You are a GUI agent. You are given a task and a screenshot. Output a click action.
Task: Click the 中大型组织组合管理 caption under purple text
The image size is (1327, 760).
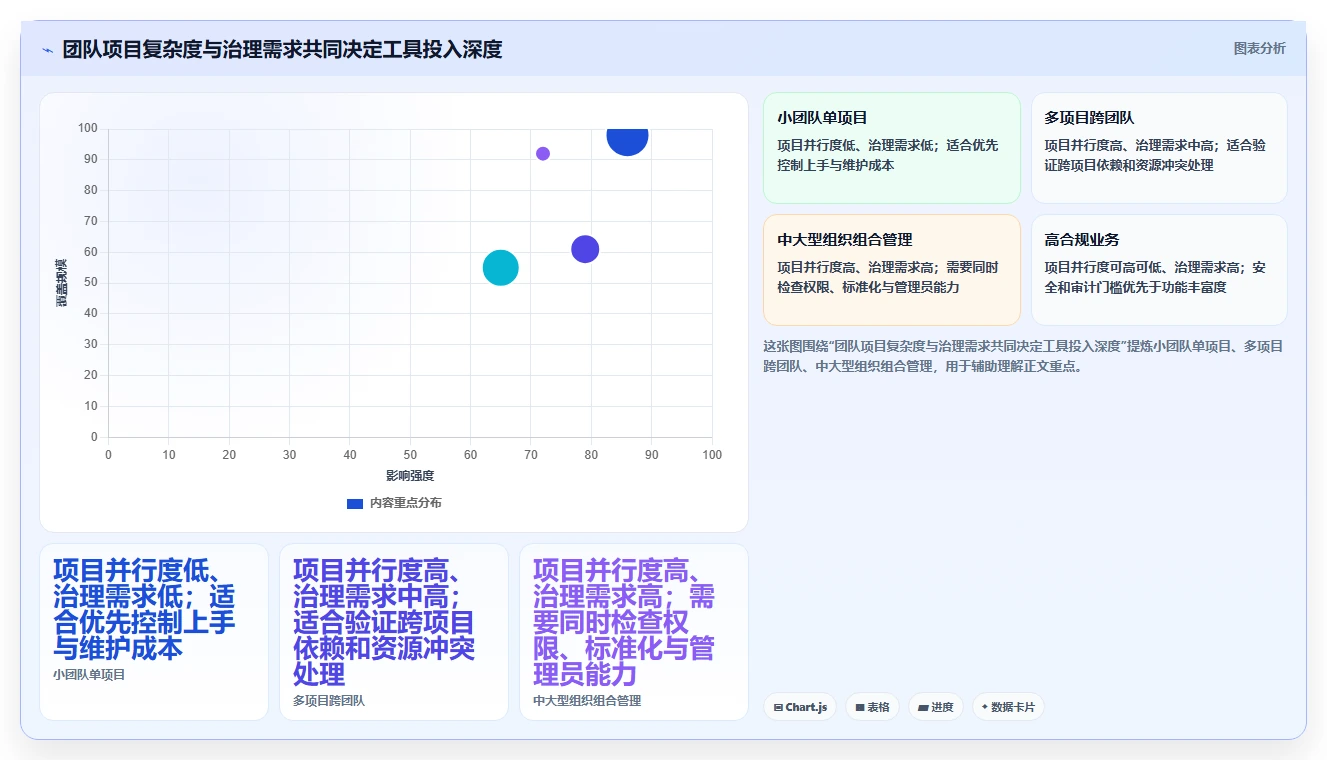587,701
